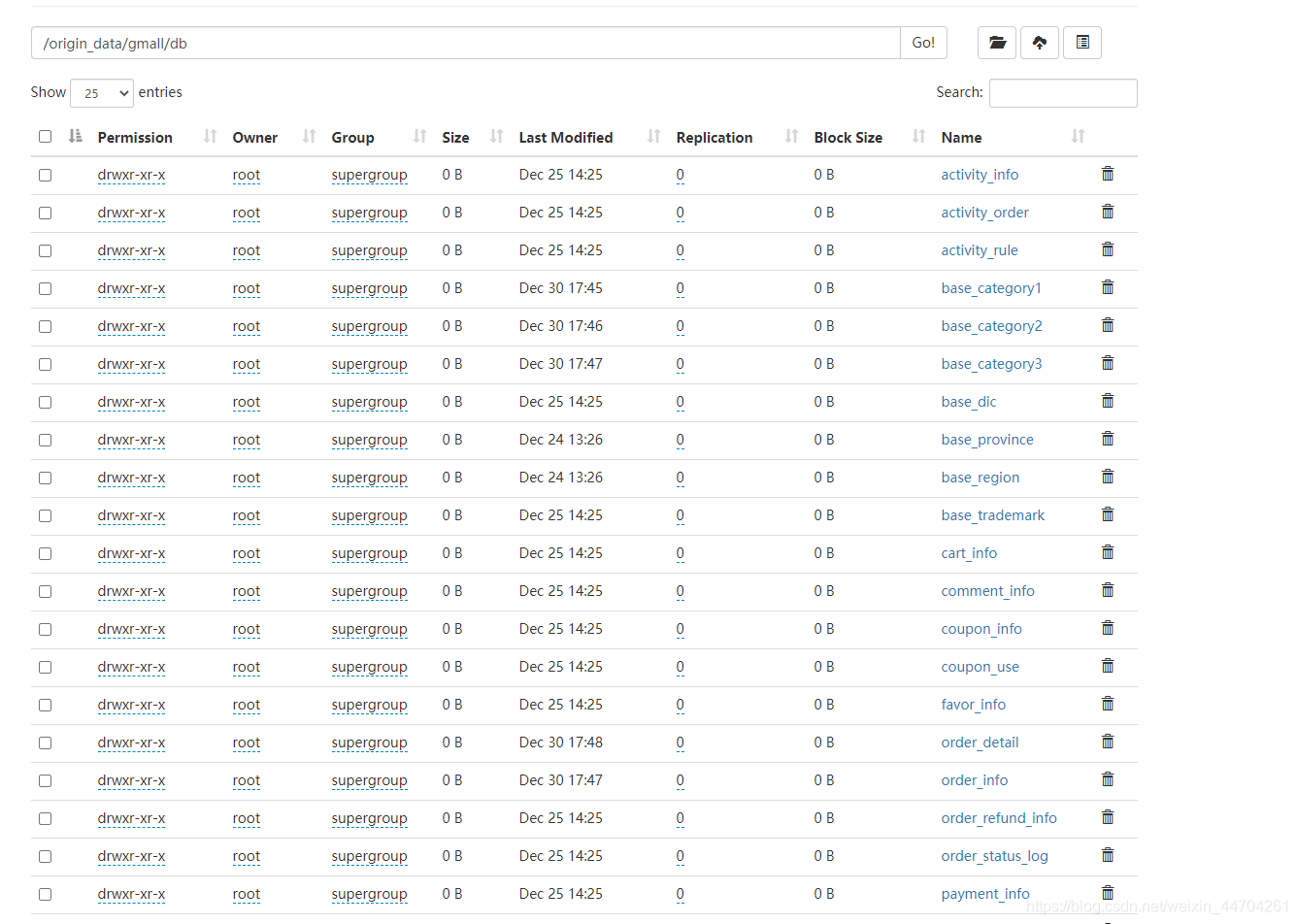Click trash icon for base_category3

(1108, 363)
